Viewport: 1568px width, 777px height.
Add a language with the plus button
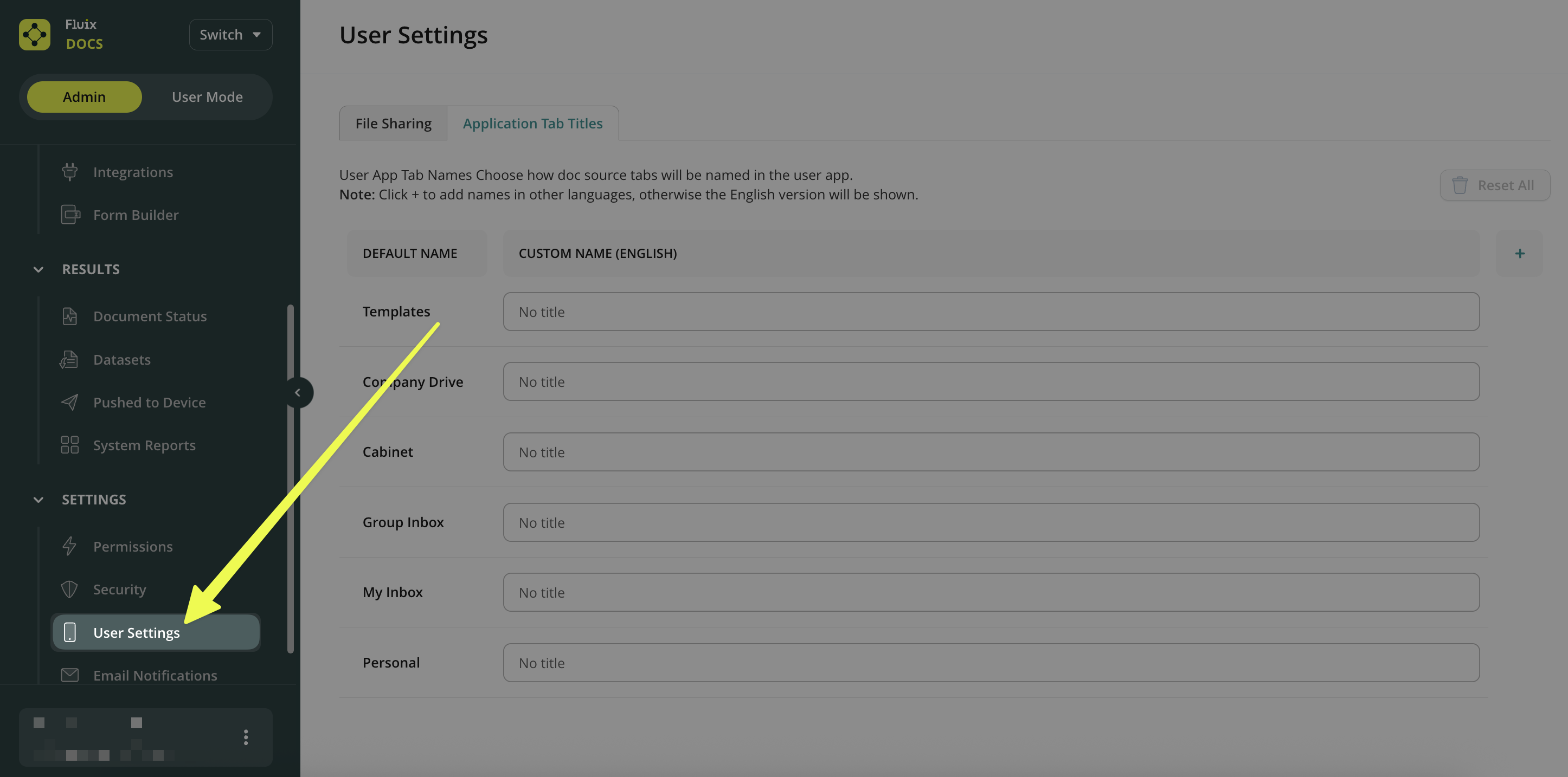[x=1519, y=254]
